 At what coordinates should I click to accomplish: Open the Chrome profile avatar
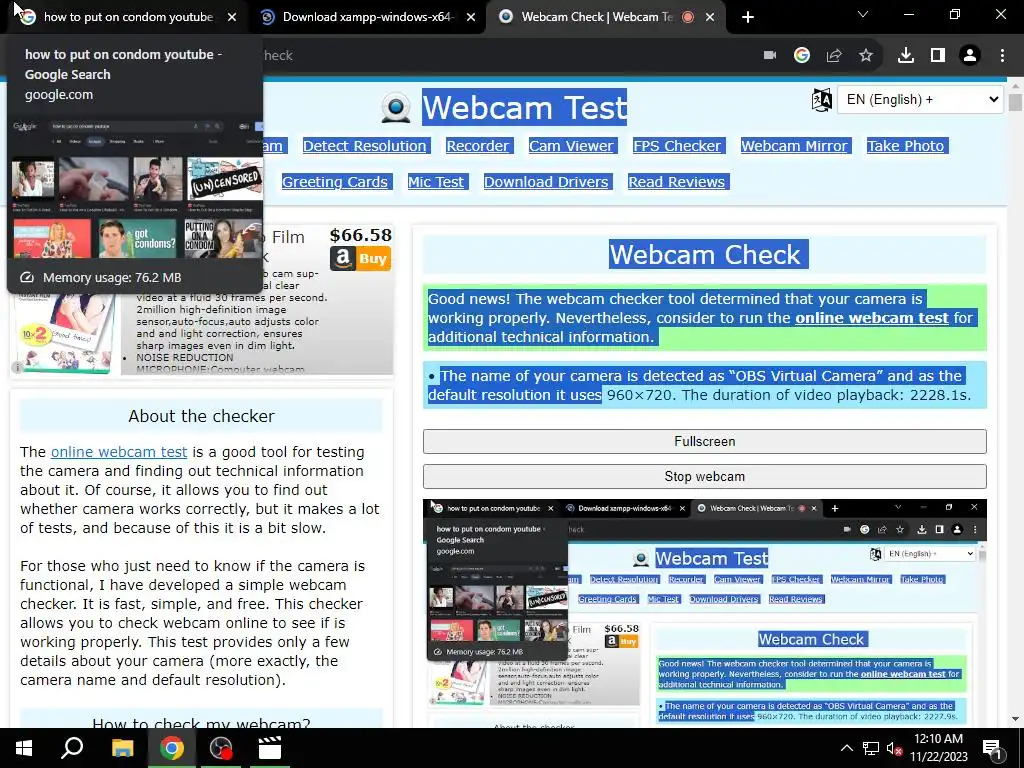pyautogui.click(x=970, y=56)
